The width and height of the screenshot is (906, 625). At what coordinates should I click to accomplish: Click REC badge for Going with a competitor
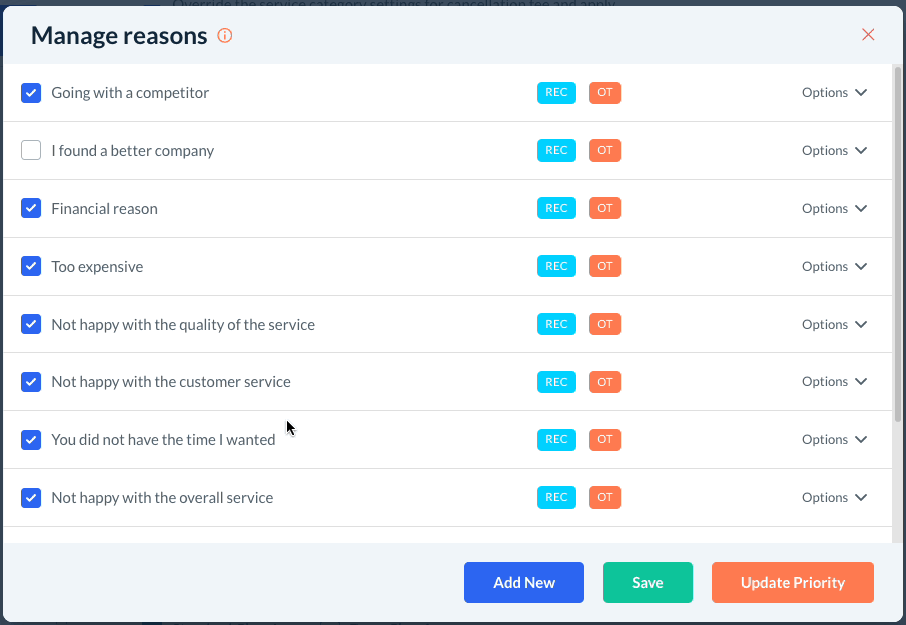(x=556, y=93)
